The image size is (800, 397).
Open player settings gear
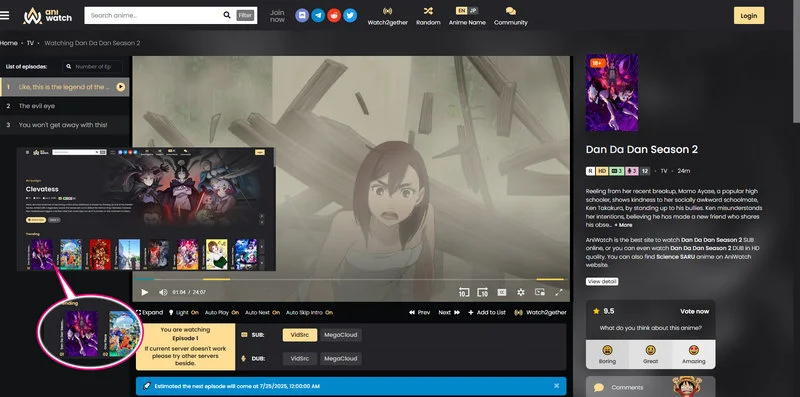pyautogui.click(x=520, y=292)
